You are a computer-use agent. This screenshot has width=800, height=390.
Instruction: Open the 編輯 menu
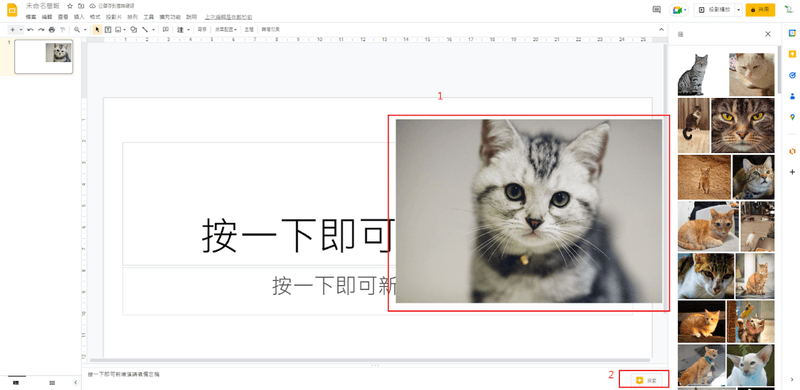point(47,17)
